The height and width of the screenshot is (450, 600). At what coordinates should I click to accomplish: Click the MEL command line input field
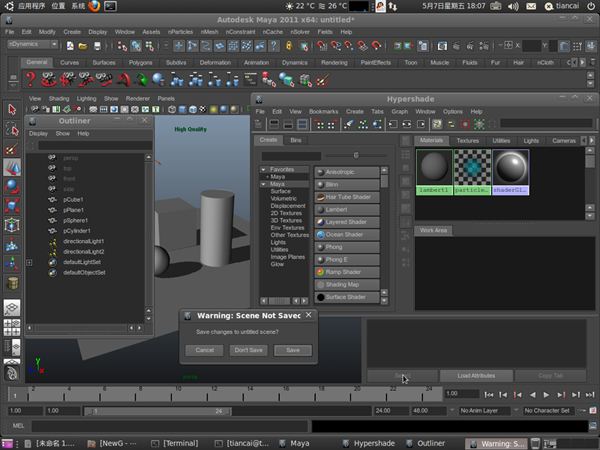[x=170, y=426]
